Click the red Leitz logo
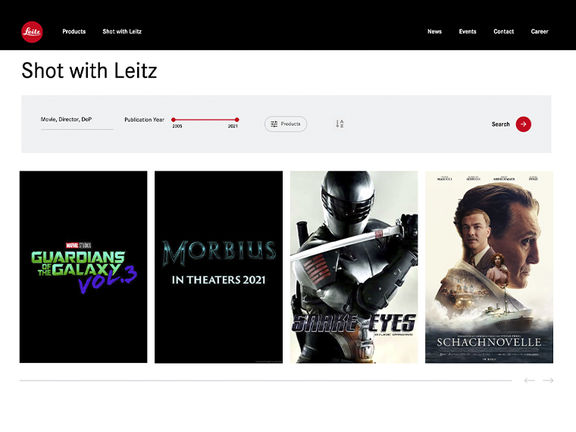576x432 pixels. click(x=32, y=32)
